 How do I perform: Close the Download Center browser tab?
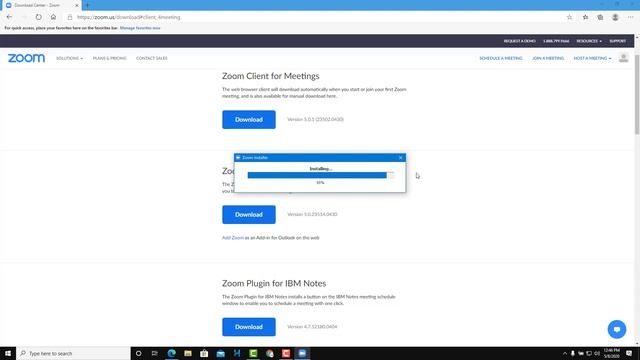pos(77,5)
